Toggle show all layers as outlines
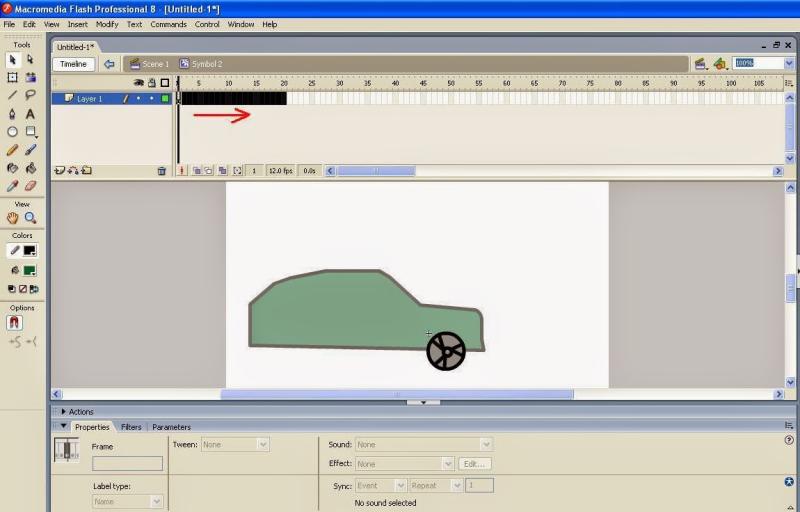 pyautogui.click(x=165, y=83)
